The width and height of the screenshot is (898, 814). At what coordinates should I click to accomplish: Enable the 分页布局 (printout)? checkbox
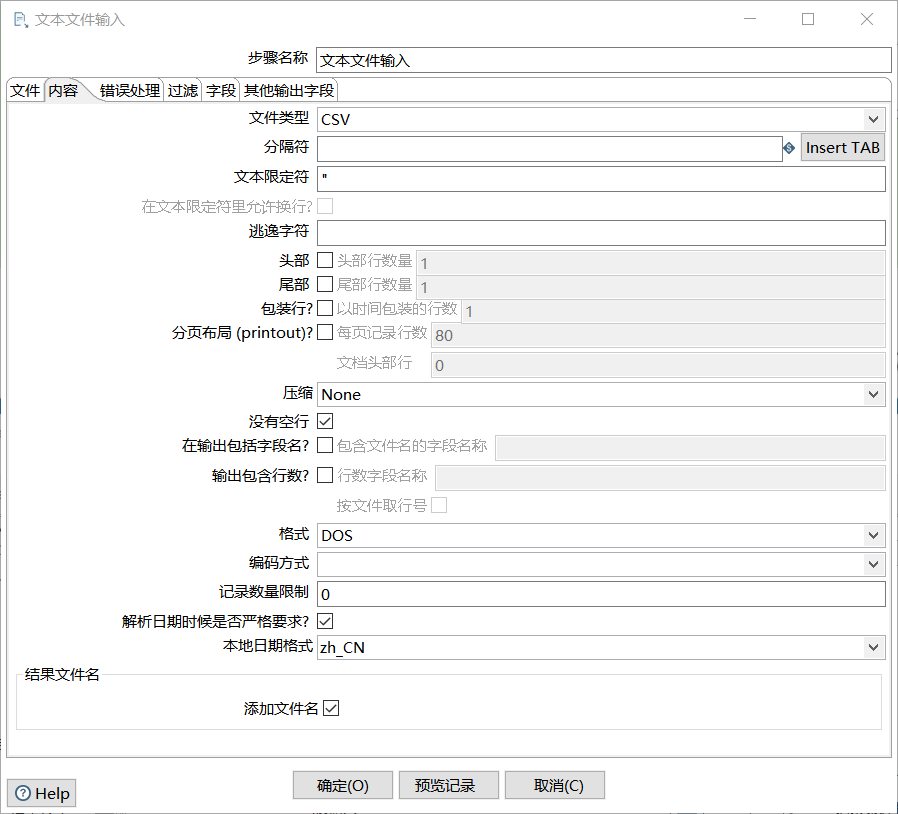325,332
